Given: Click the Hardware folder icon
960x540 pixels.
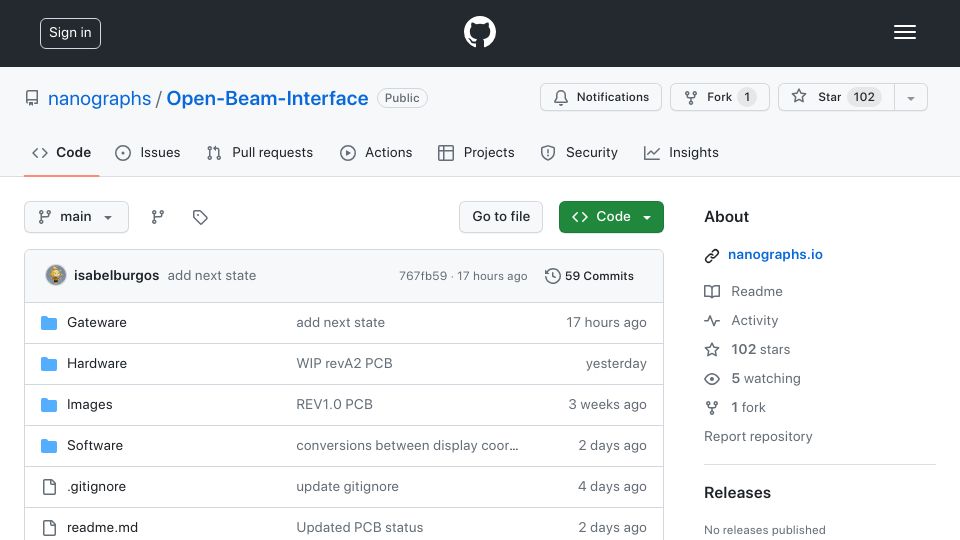Looking at the screenshot, I should pyautogui.click(x=49, y=364).
